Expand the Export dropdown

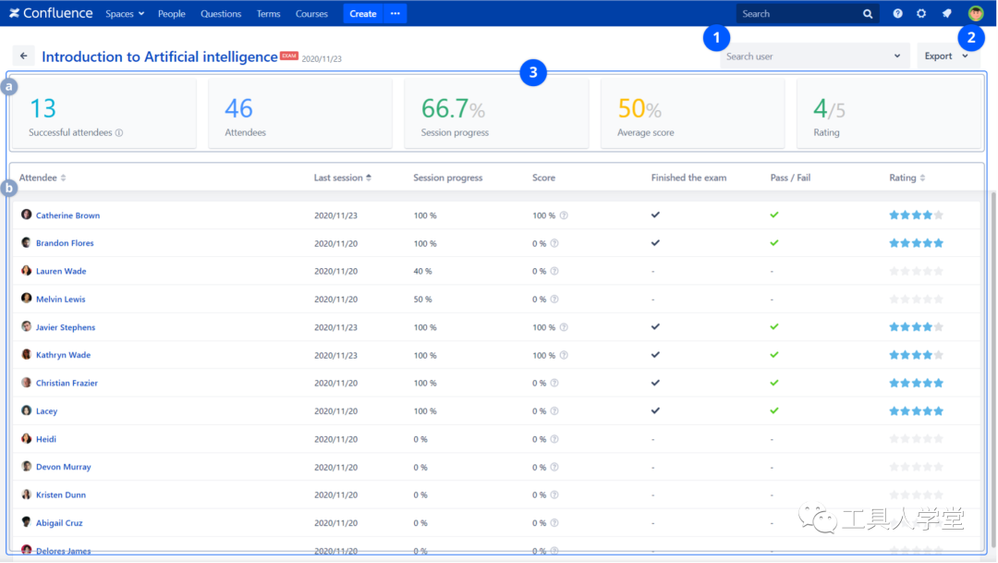(x=946, y=56)
